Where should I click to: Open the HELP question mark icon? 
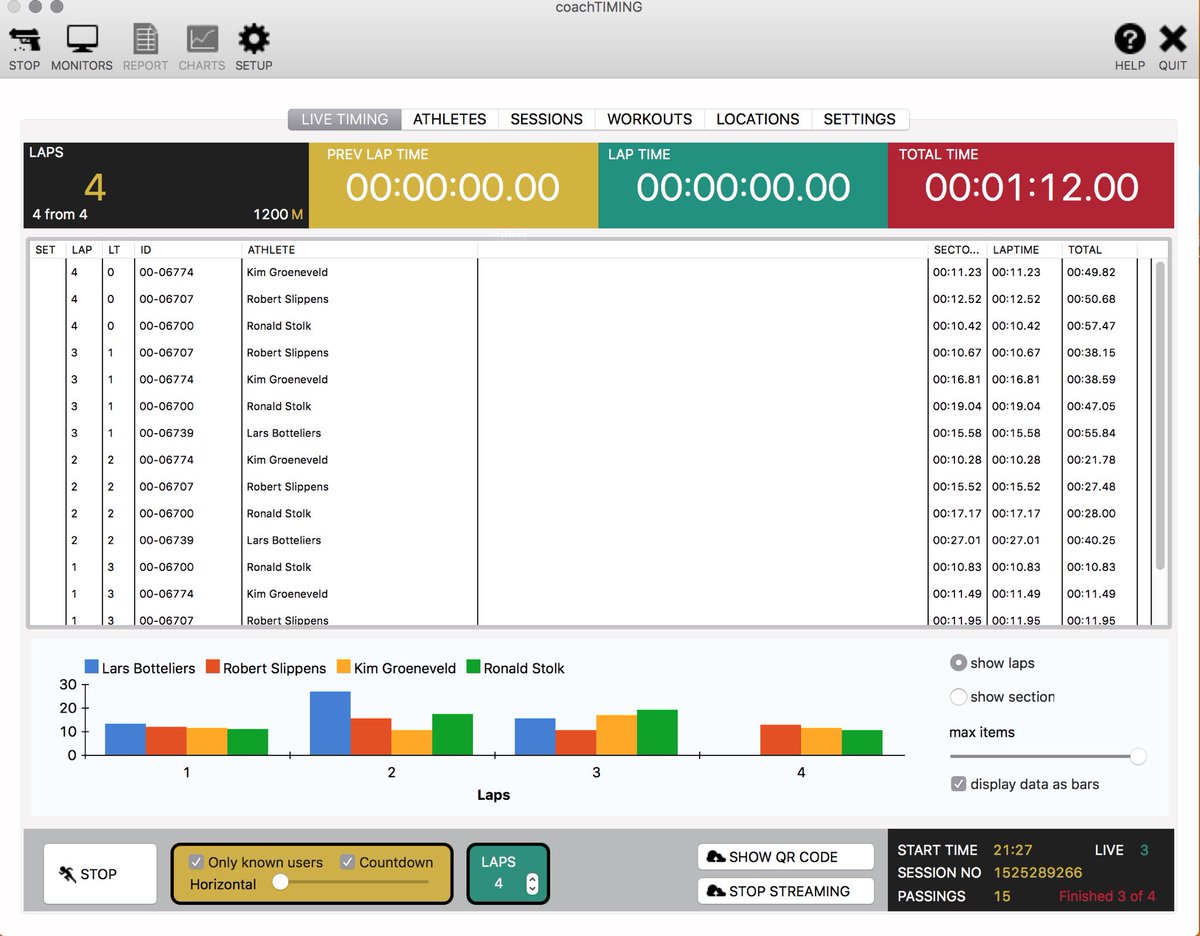click(1130, 40)
